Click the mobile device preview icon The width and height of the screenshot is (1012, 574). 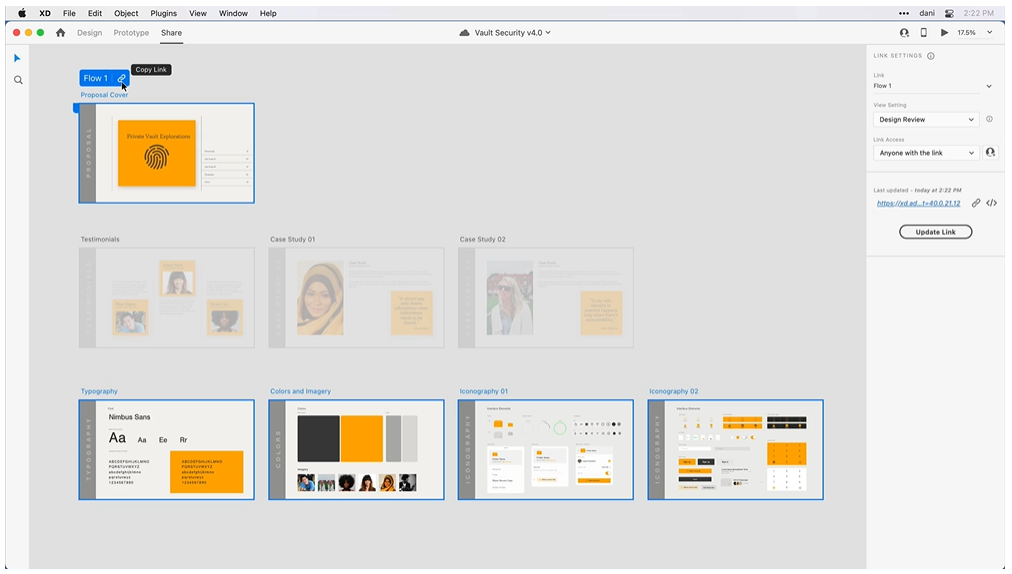coord(923,33)
